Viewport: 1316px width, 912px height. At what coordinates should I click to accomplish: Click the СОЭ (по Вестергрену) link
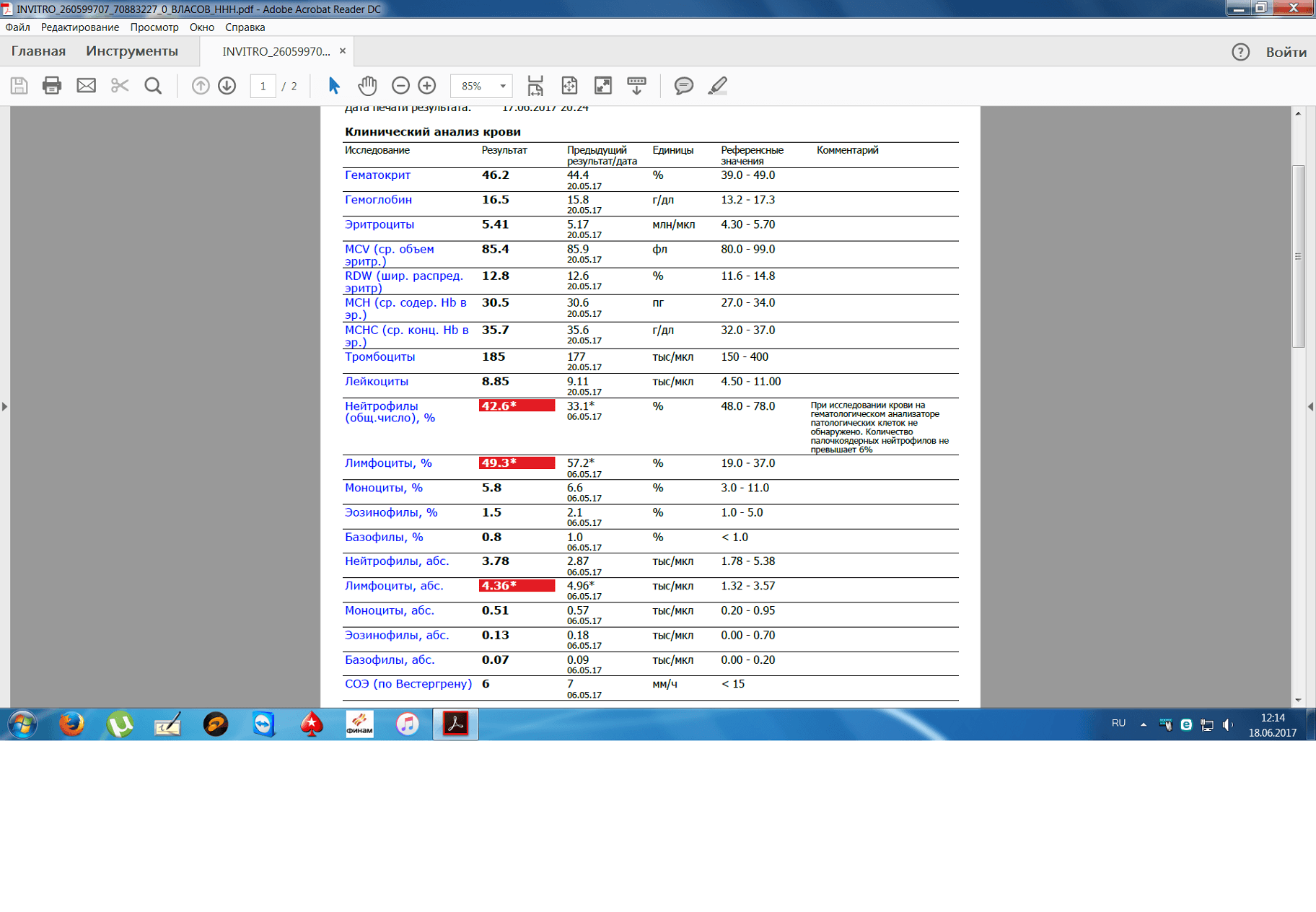click(408, 683)
